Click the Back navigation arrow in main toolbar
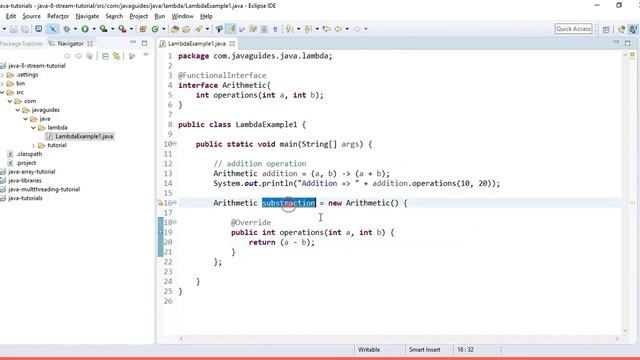The image size is (640, 360). click(x=338, y=29)
